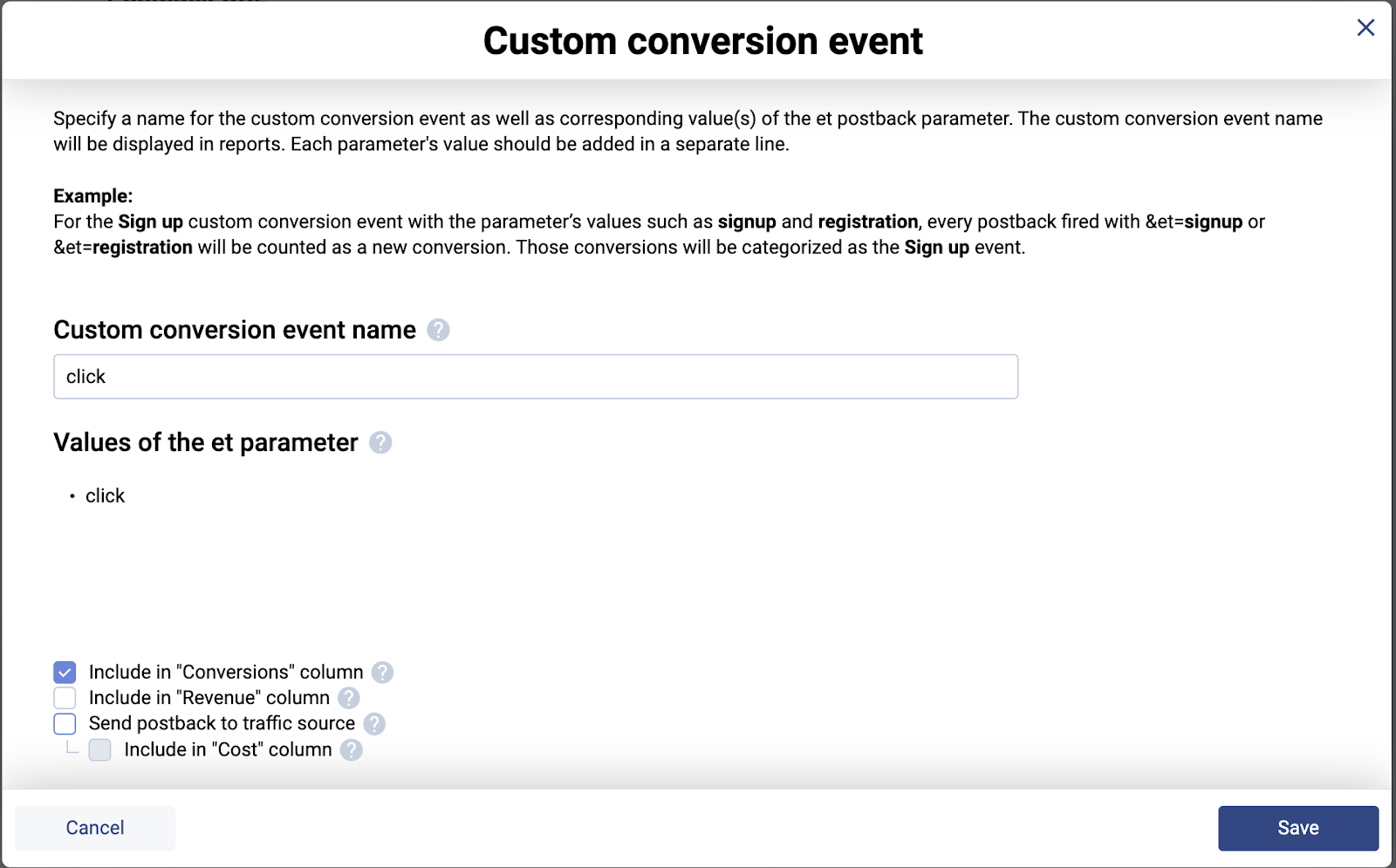The height and width of the screenshot is (868, 1396).
Task: Close the Custom conversion event dialog
Action: [x=1365, y=28]
